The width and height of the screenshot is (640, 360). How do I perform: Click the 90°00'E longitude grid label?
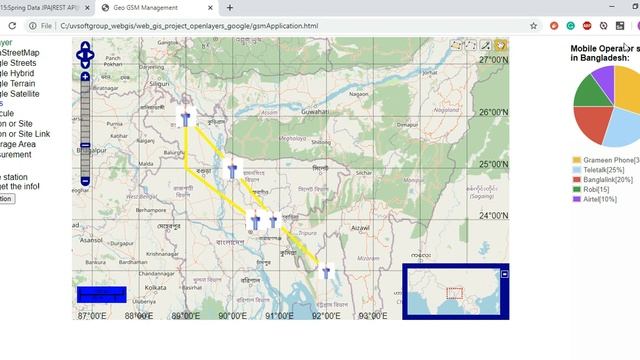pyautogui.click(x=232, y=316)
